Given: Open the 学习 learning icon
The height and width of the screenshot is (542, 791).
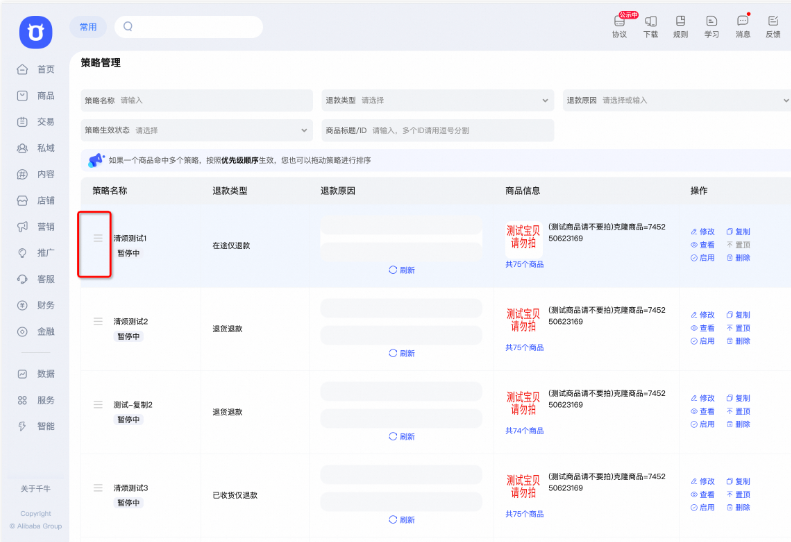Looking at the screenshot, I should click(712, 27).
